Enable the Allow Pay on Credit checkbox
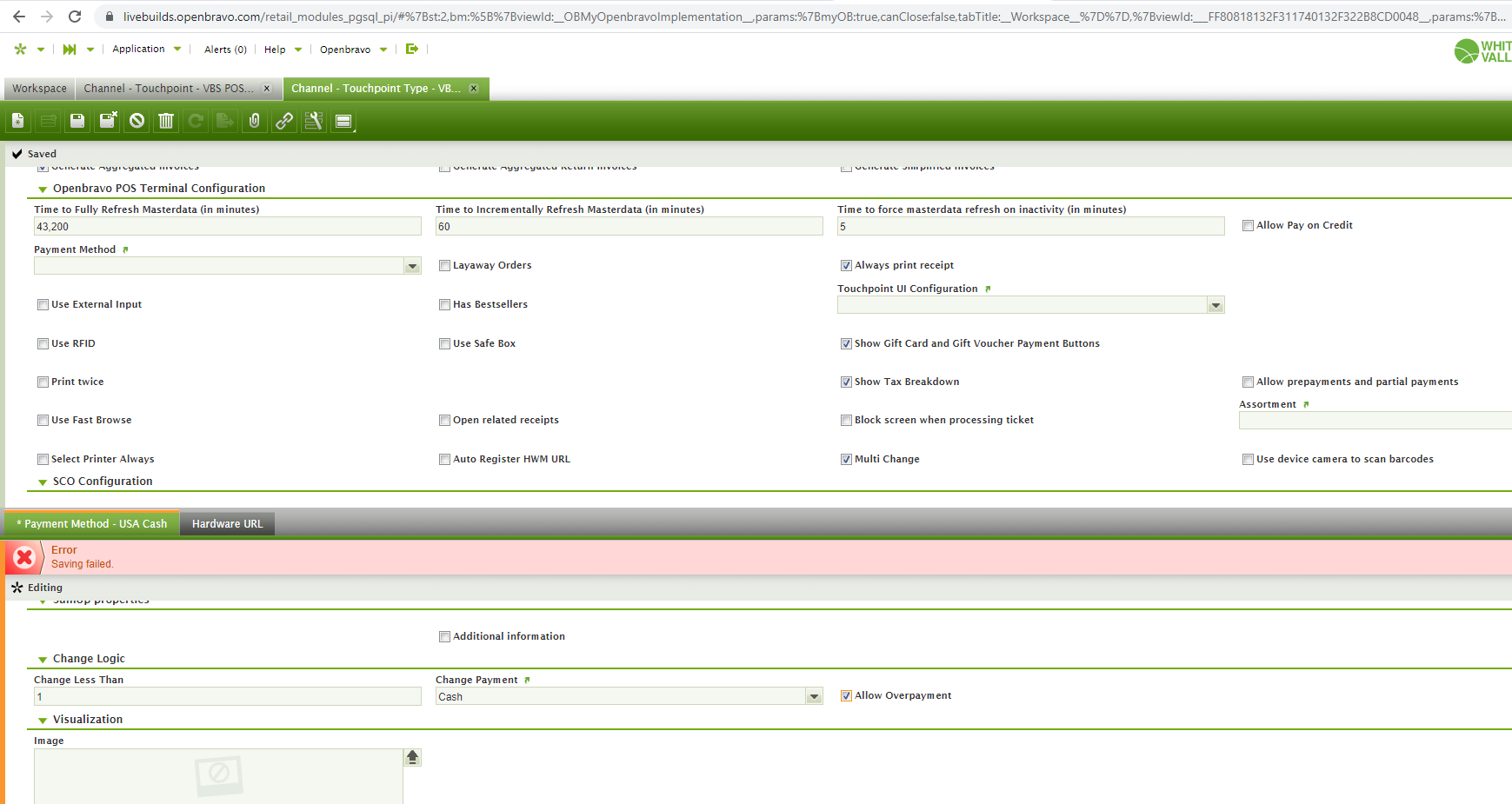 1248,225
